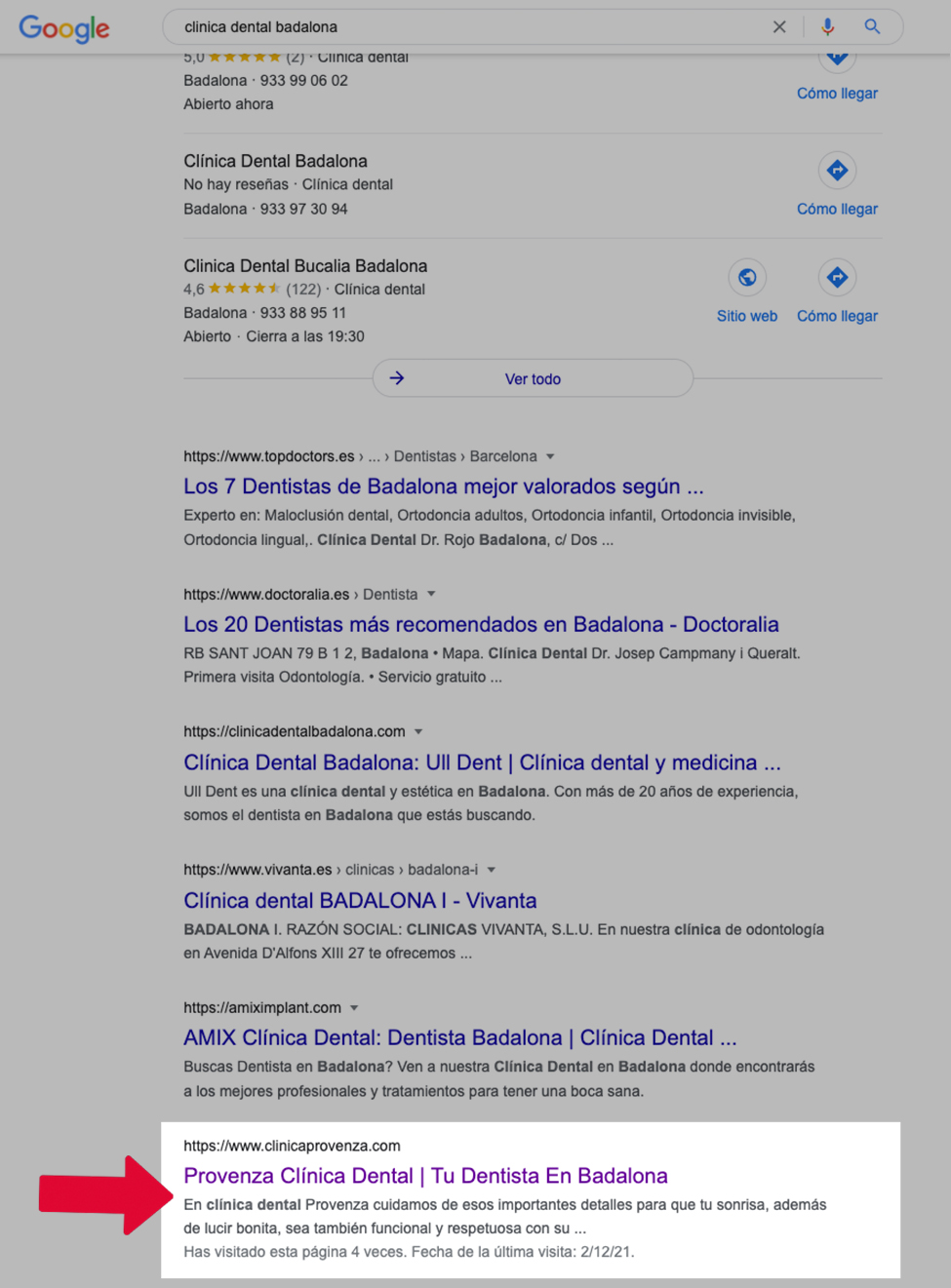Expand amiximplant.com result options arrow
951x1288 pixels.
pyautogui.click(x=354, y=1007)
